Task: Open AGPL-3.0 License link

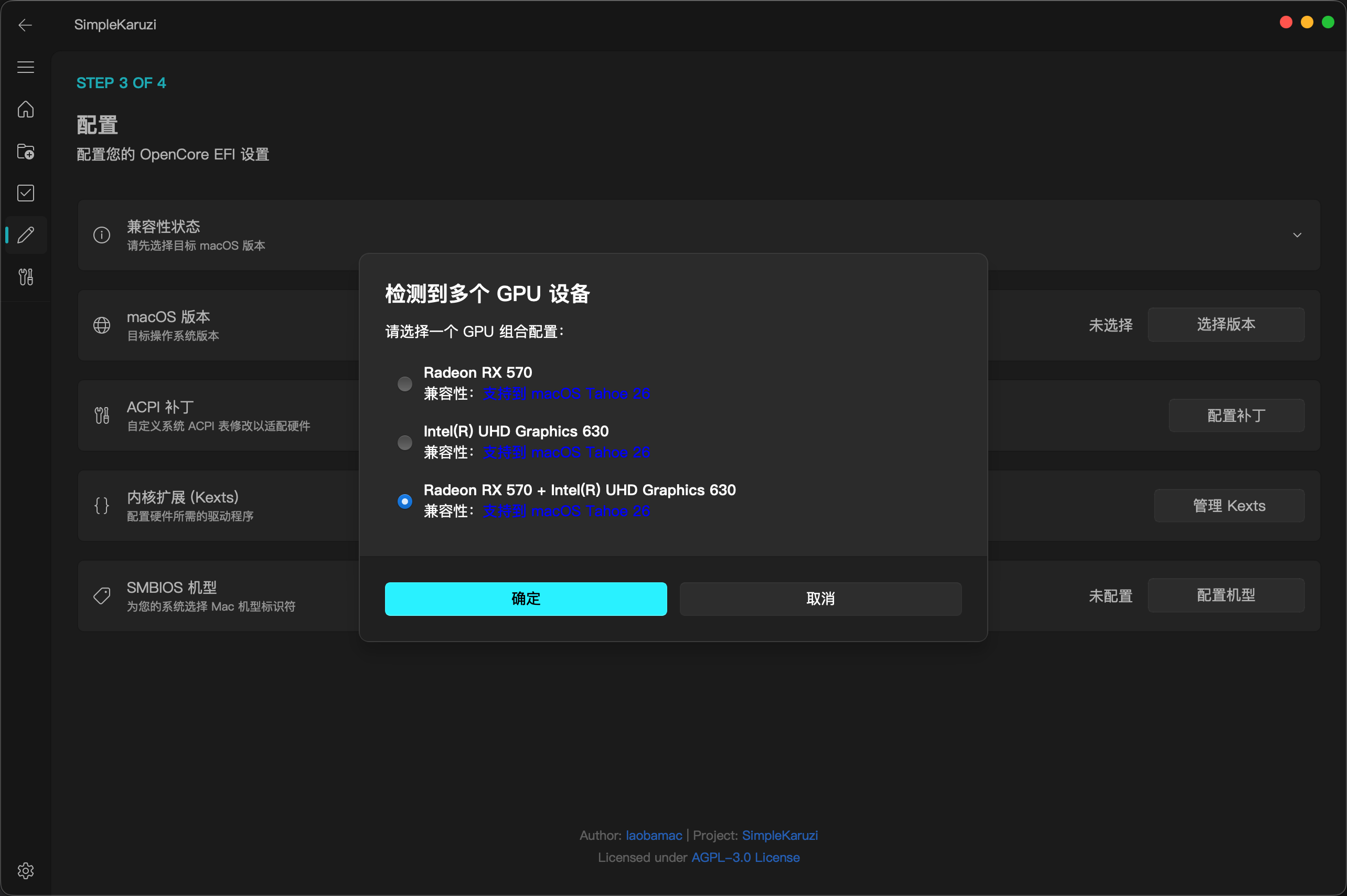Action: point(745,857)
